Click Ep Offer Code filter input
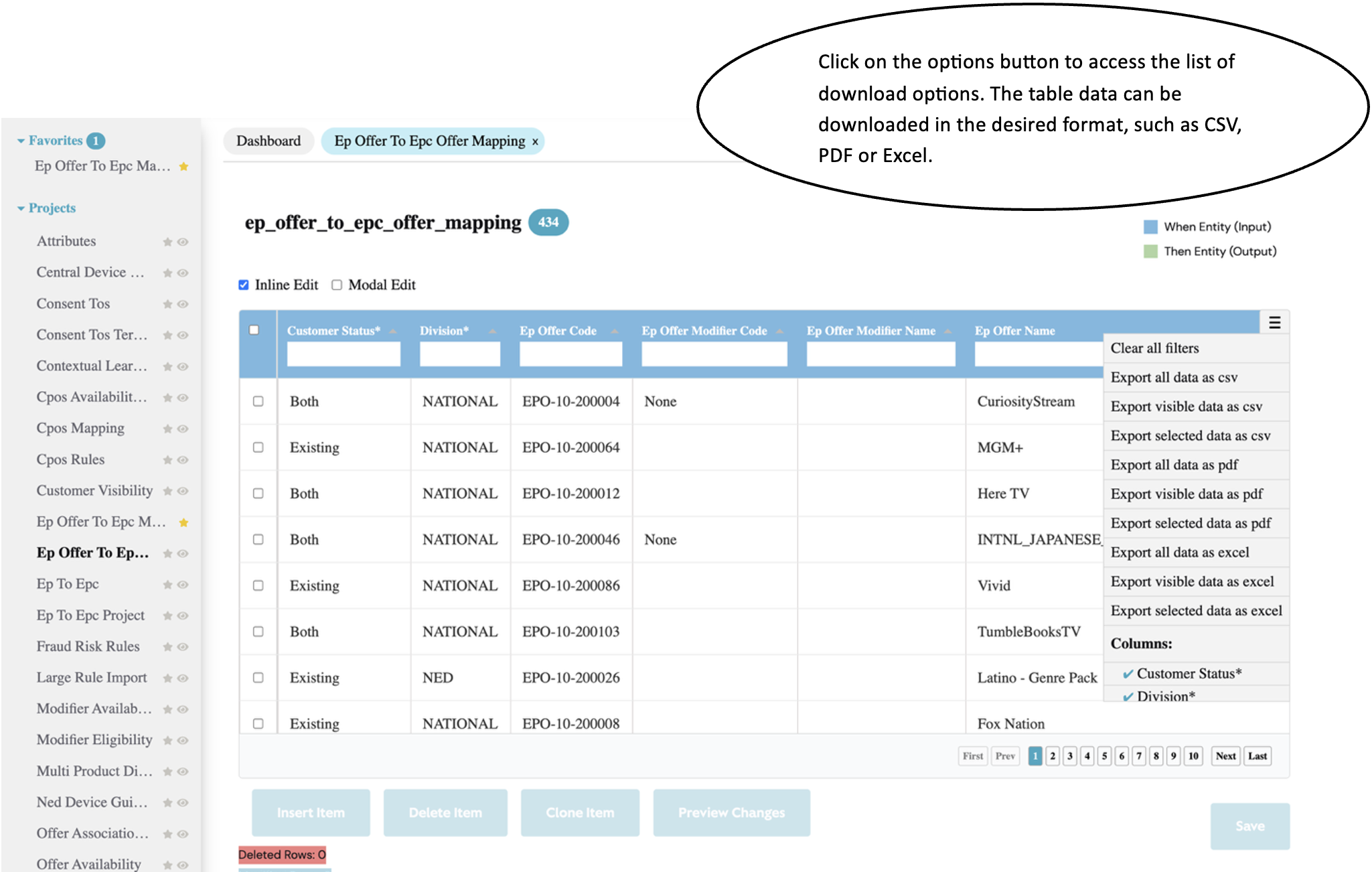This screenshot has width=1372, height=872. 570,354
